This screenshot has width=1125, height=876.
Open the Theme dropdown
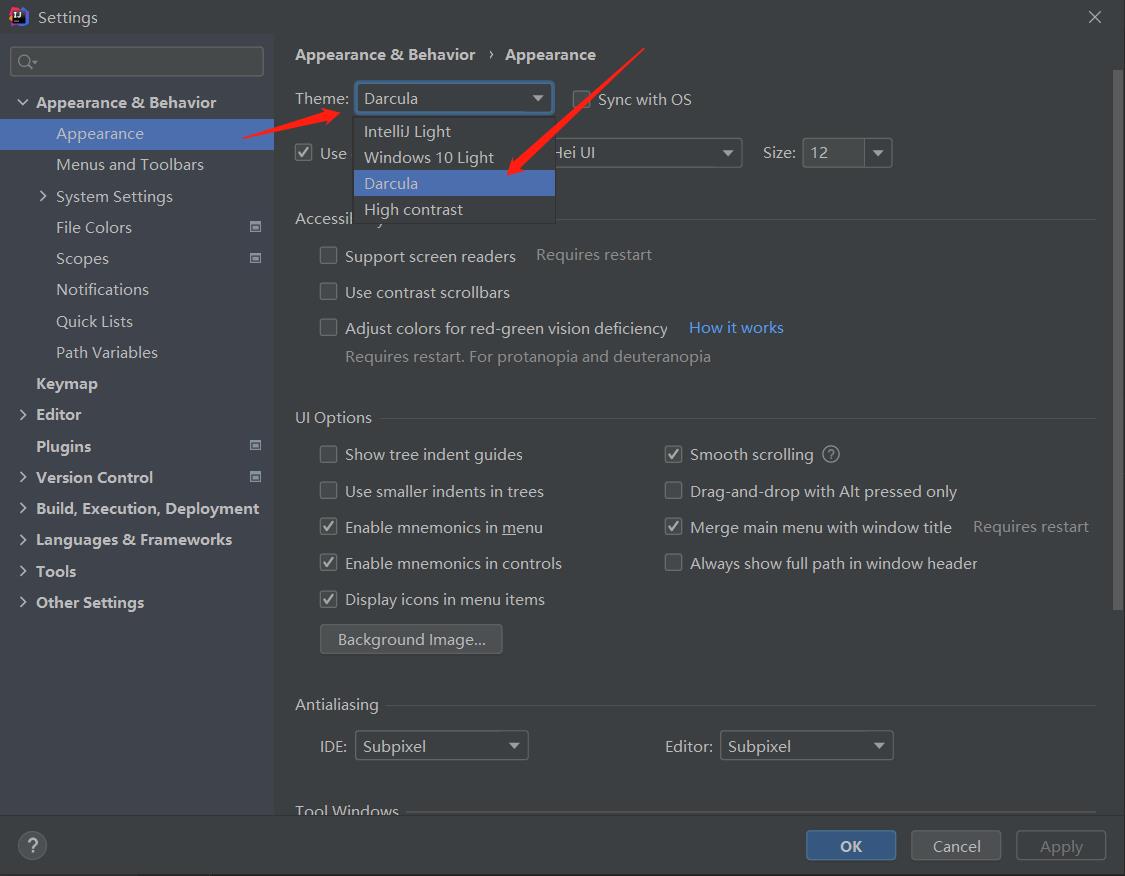click(x=454, y=98)
